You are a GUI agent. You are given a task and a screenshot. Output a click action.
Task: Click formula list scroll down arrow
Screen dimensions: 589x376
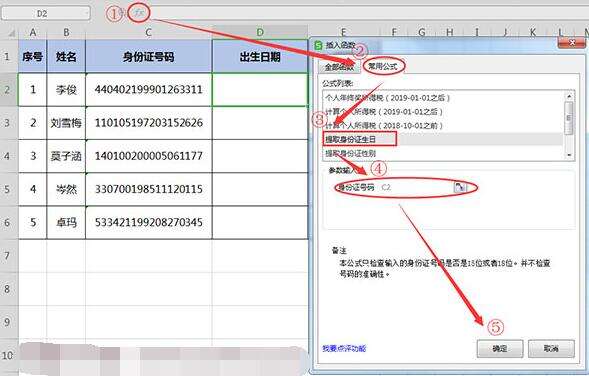(x=569, y=155)
